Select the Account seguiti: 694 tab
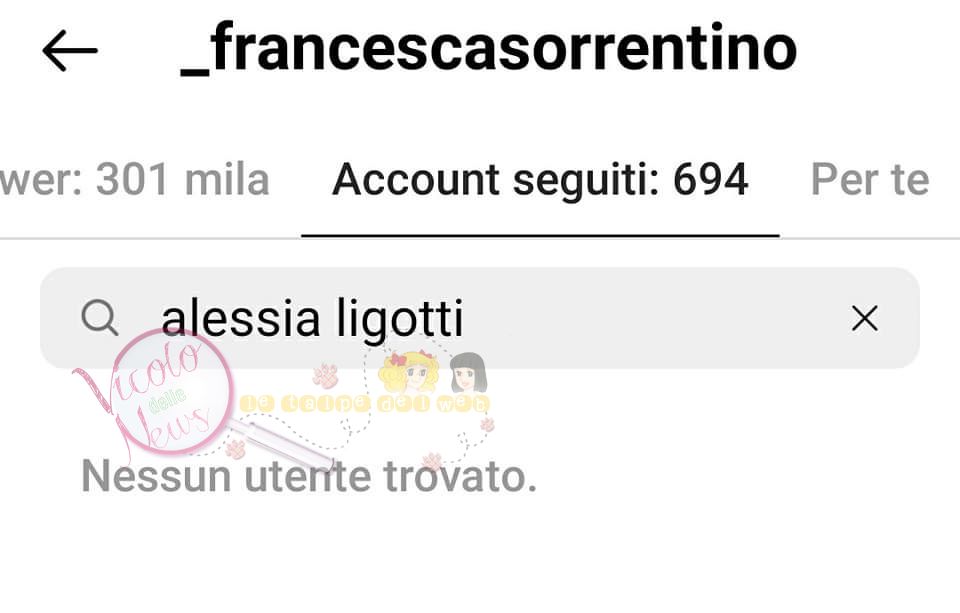Screen dimensions: 960x613 (540, 180)
